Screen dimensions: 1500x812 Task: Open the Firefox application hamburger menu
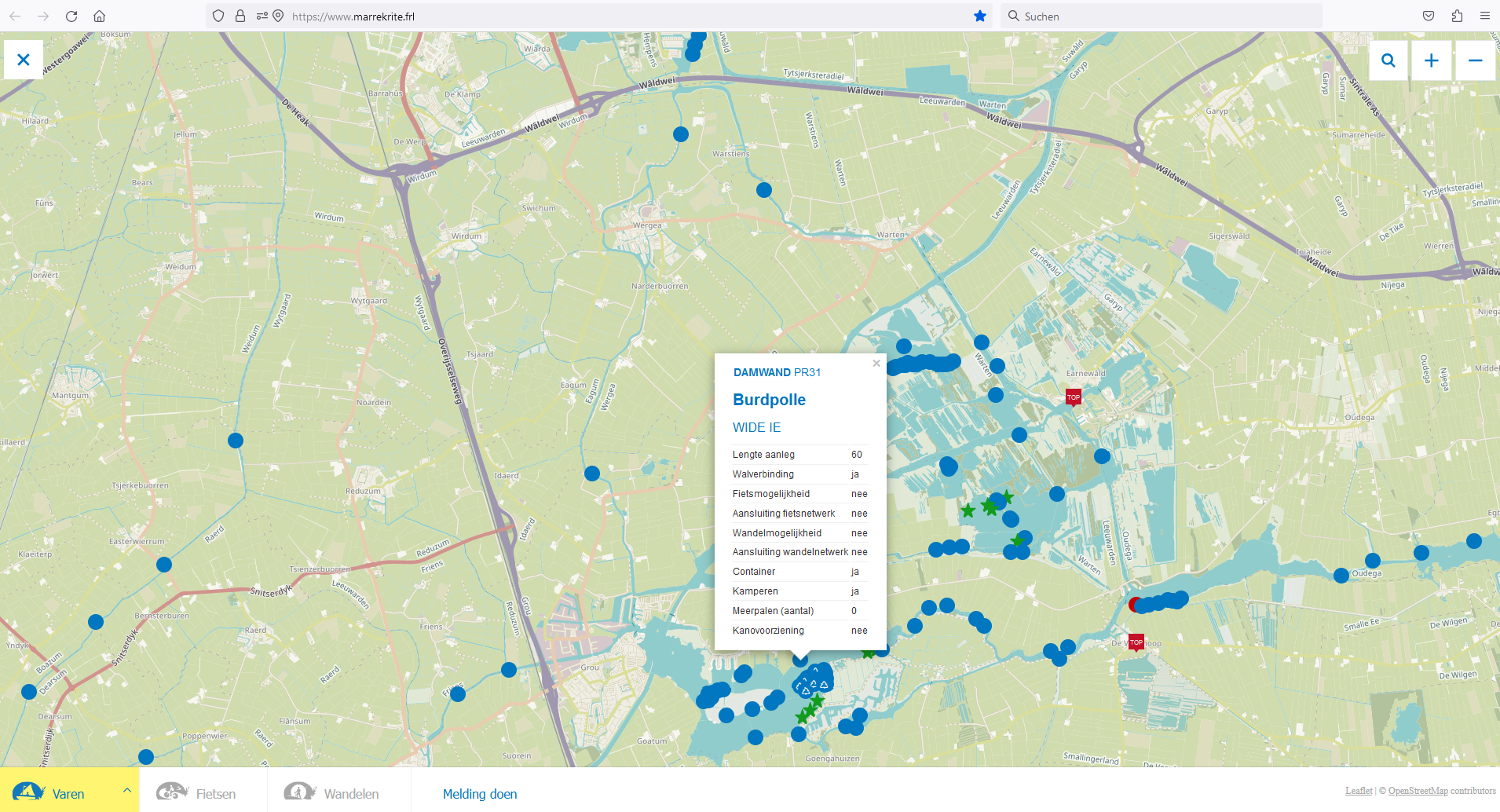[1484, 16]
